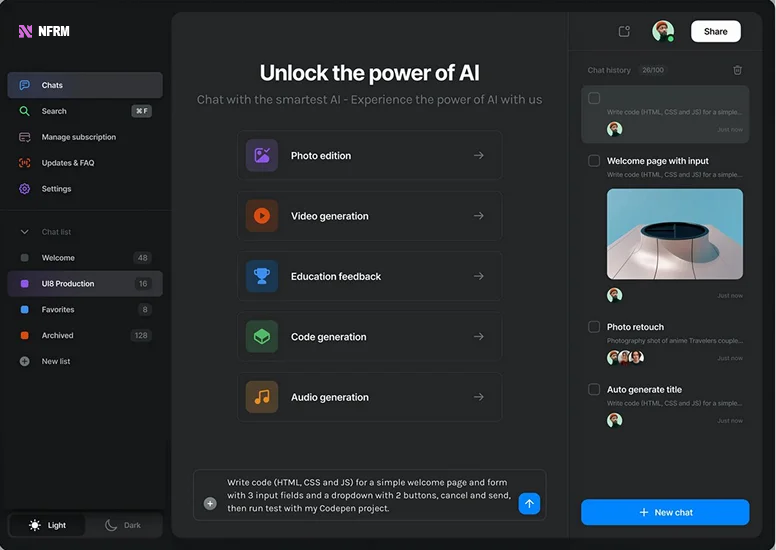This screenshot has height=550, width=776.
Task: Open Settings in the sidebar
Action: tap(85, 189)
